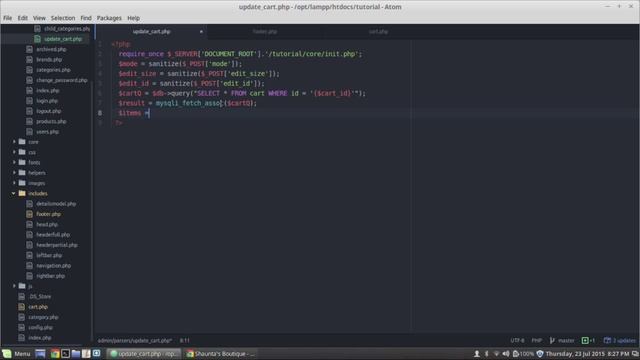Switch to Shaunta's Boutique Chrome window

click(220, 353)
